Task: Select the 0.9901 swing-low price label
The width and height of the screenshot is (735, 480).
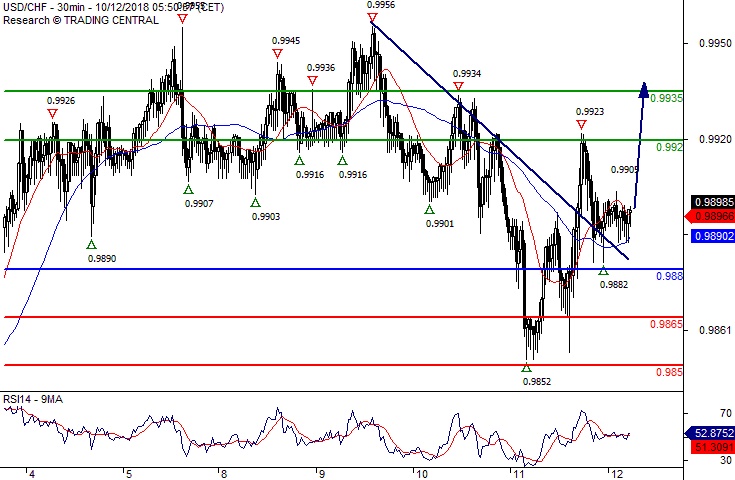Action: (x=440, y=224)
